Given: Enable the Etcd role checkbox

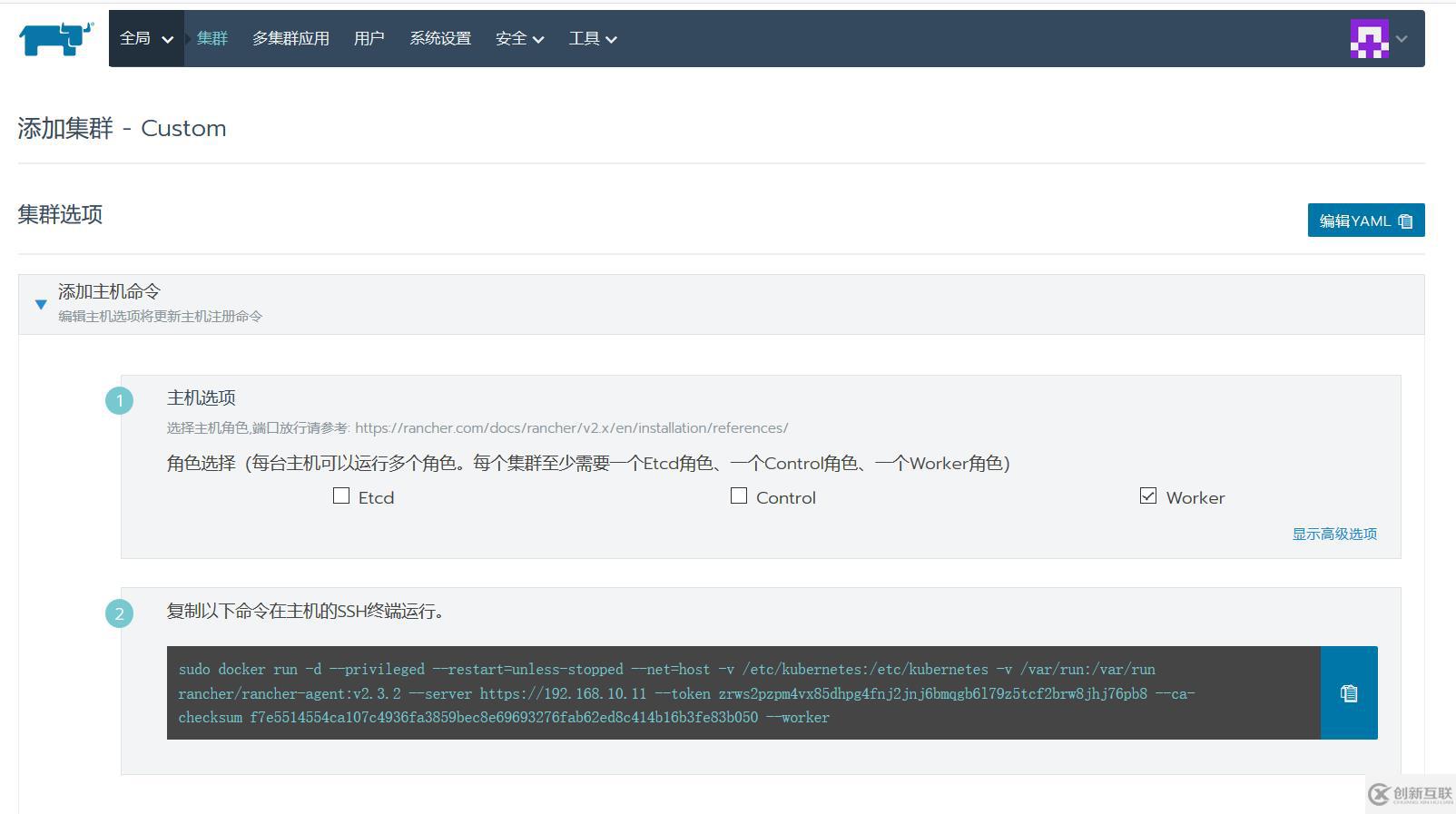Looking at the screenshot, I should pos(341,495).
